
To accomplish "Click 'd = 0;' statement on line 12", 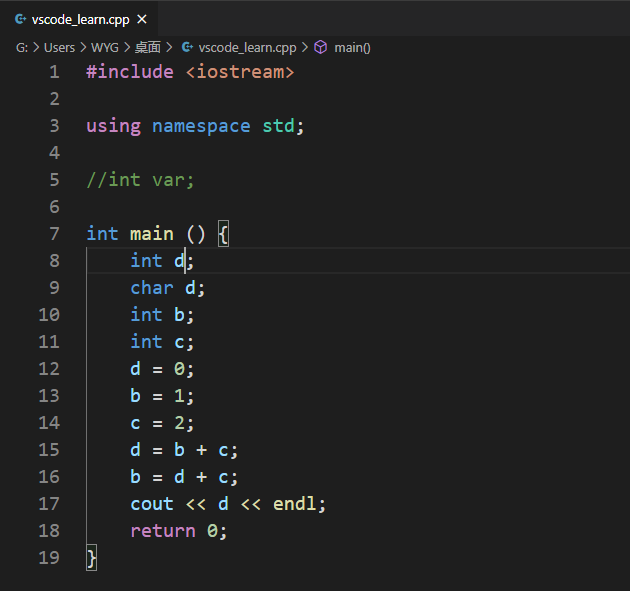I will coord(162,369).
